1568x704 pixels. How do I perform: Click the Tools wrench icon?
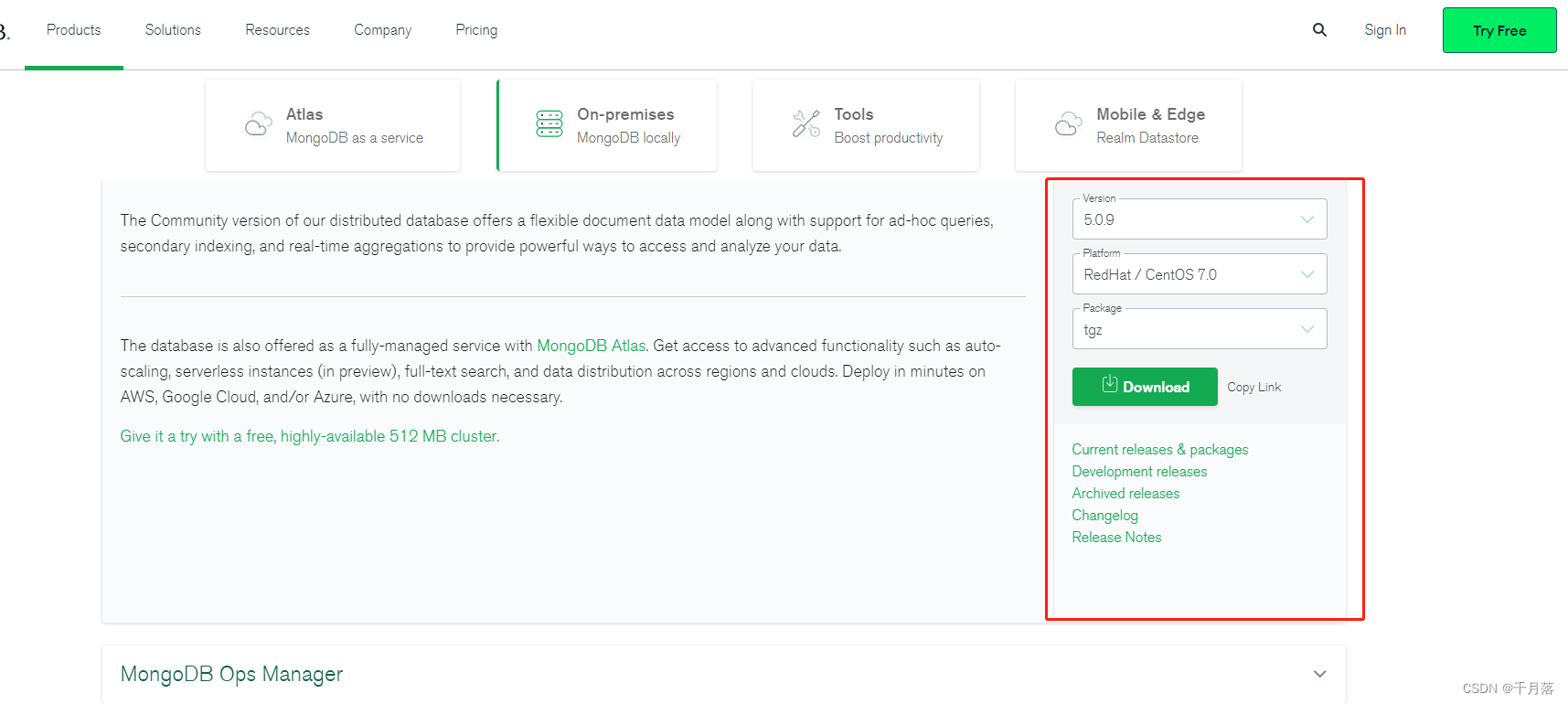click(x=806, y=123)
